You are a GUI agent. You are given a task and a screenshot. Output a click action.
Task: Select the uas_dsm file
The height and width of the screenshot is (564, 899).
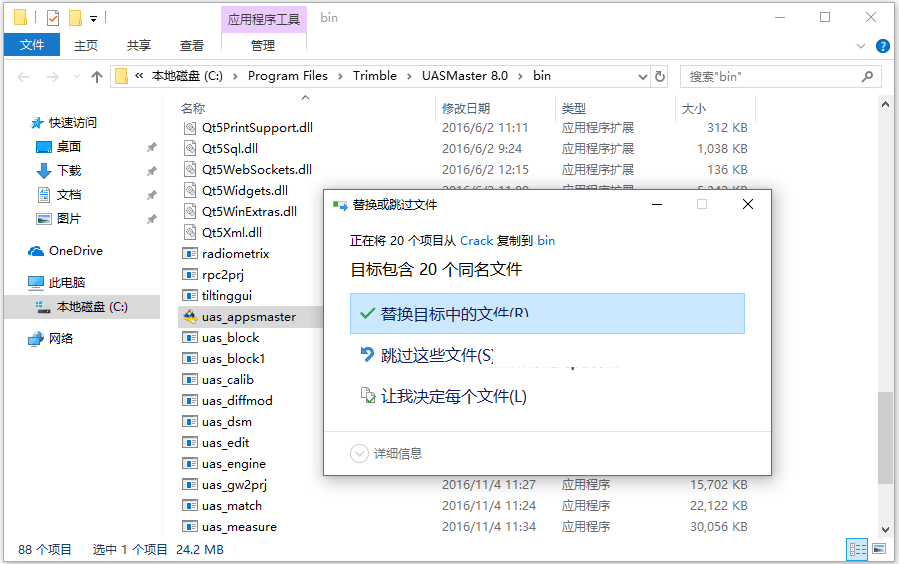tap(227, 422)
